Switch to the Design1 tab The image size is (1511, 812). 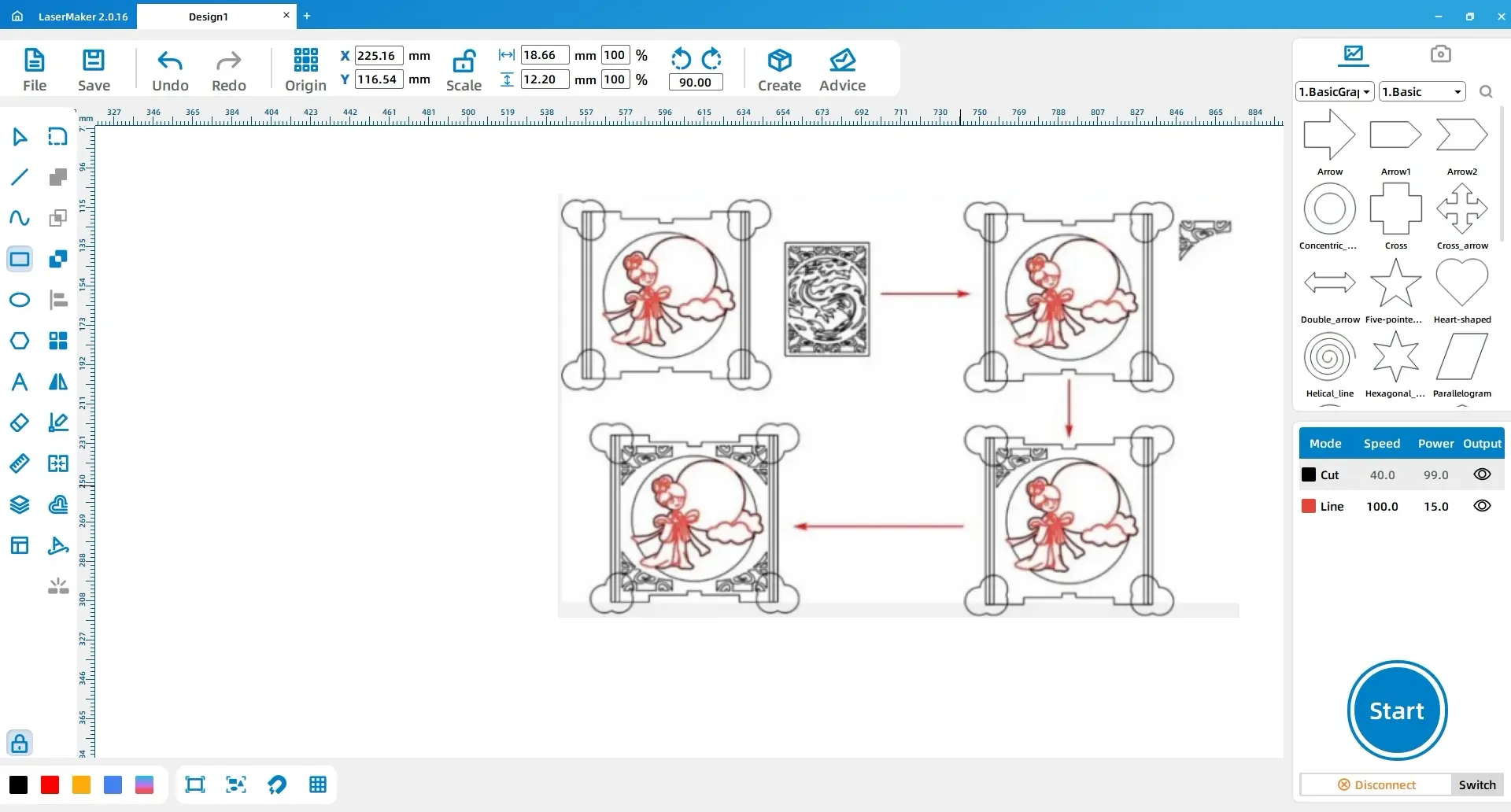[209, 17]
